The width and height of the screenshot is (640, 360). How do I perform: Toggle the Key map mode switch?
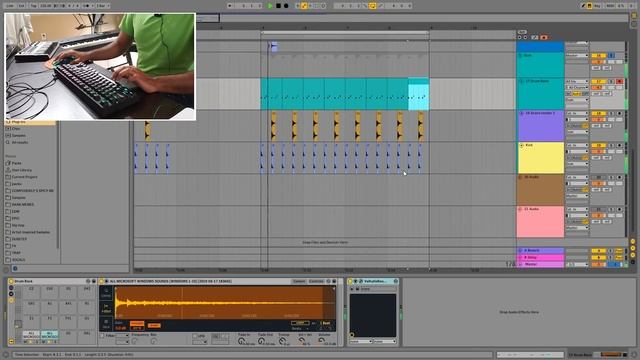coord(596,6)
